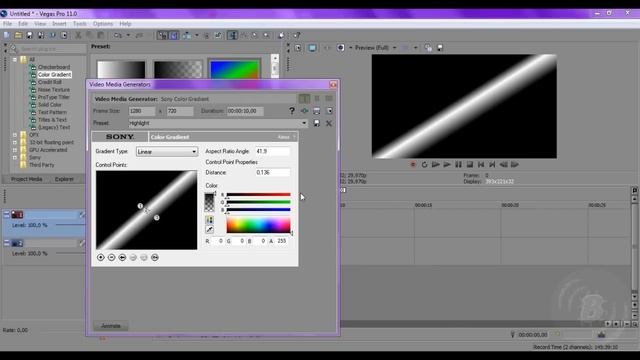
Task: Open the File menu
Action: (7, 24)
